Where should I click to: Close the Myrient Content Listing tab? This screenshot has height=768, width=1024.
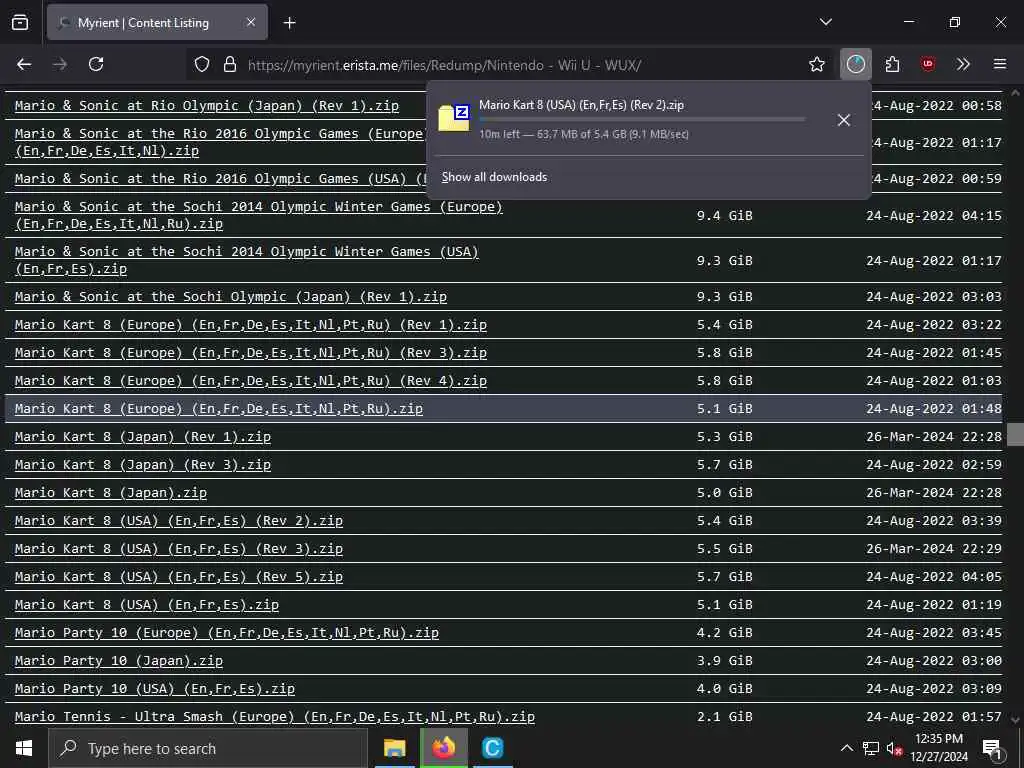(251, 22)
